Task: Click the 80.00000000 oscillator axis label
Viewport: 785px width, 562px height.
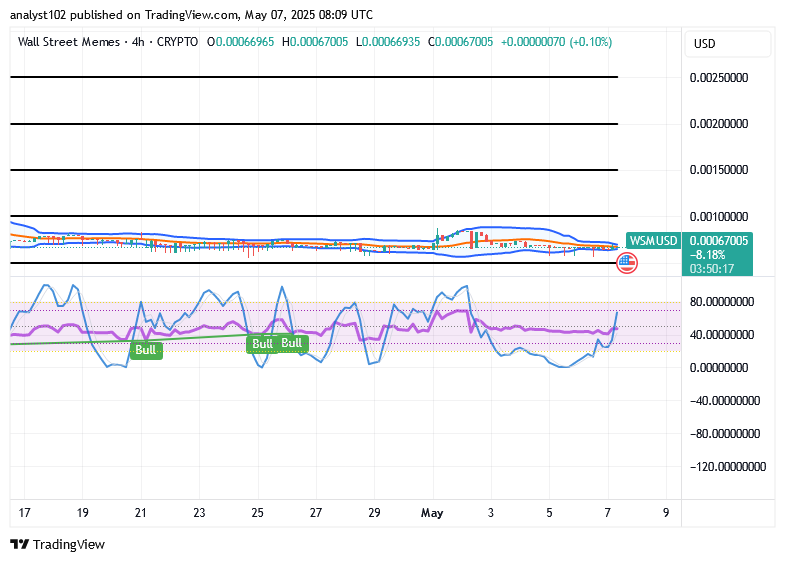Action: coord(721,302)
